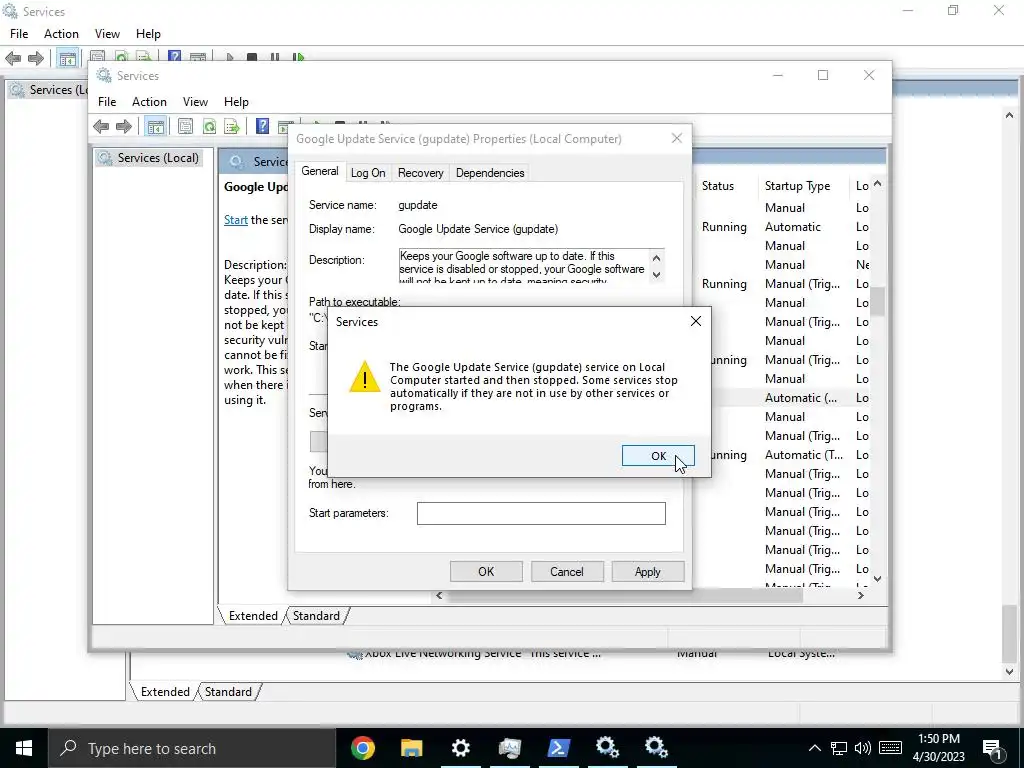Close the Google Update Service Properties dialog
Viewport: 1024px width, 768px height.
tap(677, 138)
